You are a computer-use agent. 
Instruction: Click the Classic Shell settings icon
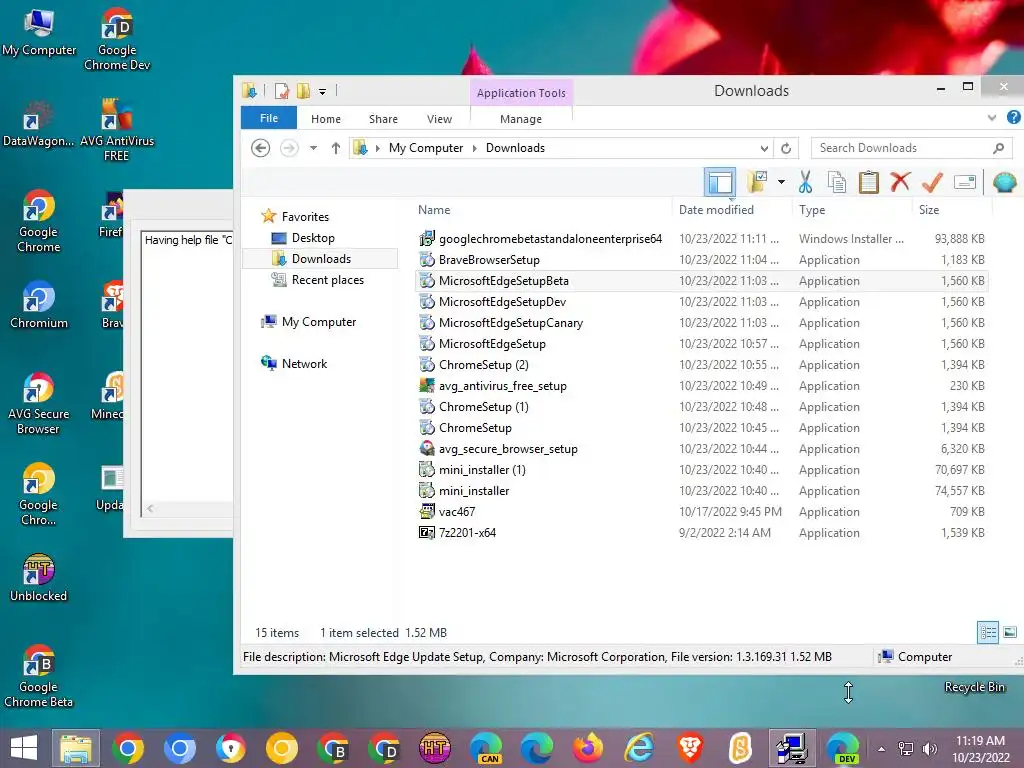[x=1004, y=182]
